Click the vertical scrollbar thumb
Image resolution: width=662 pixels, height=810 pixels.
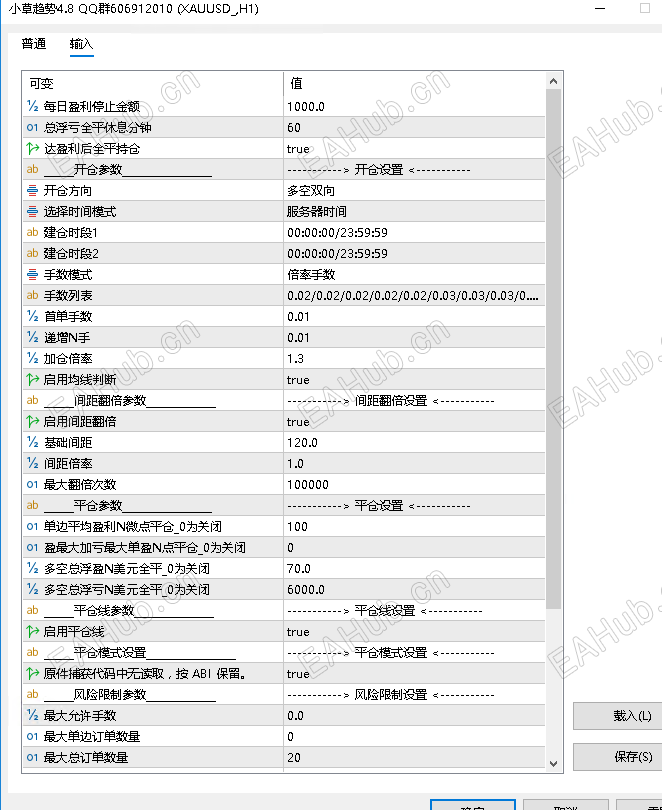point(554,349)
